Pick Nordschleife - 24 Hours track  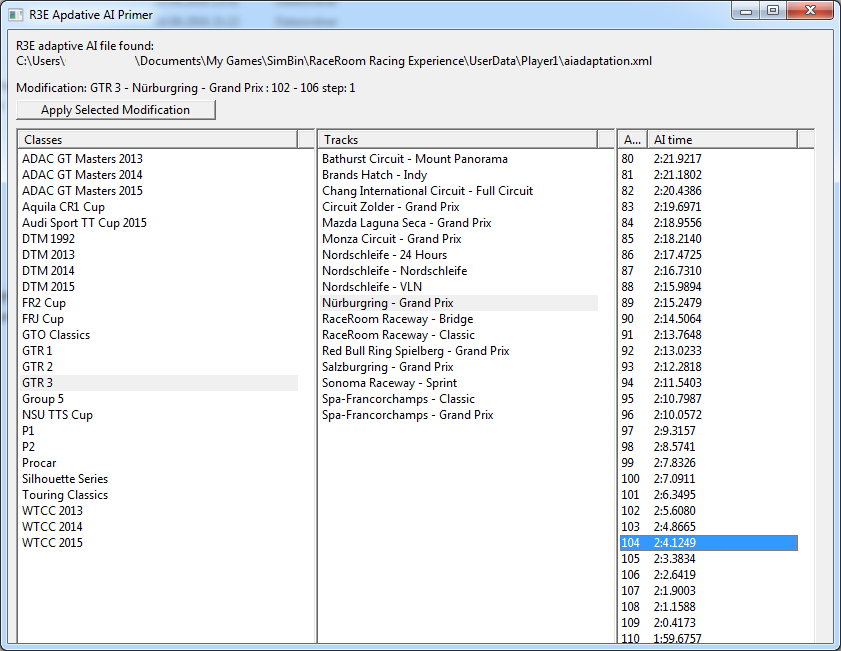(x=459, y=255)
